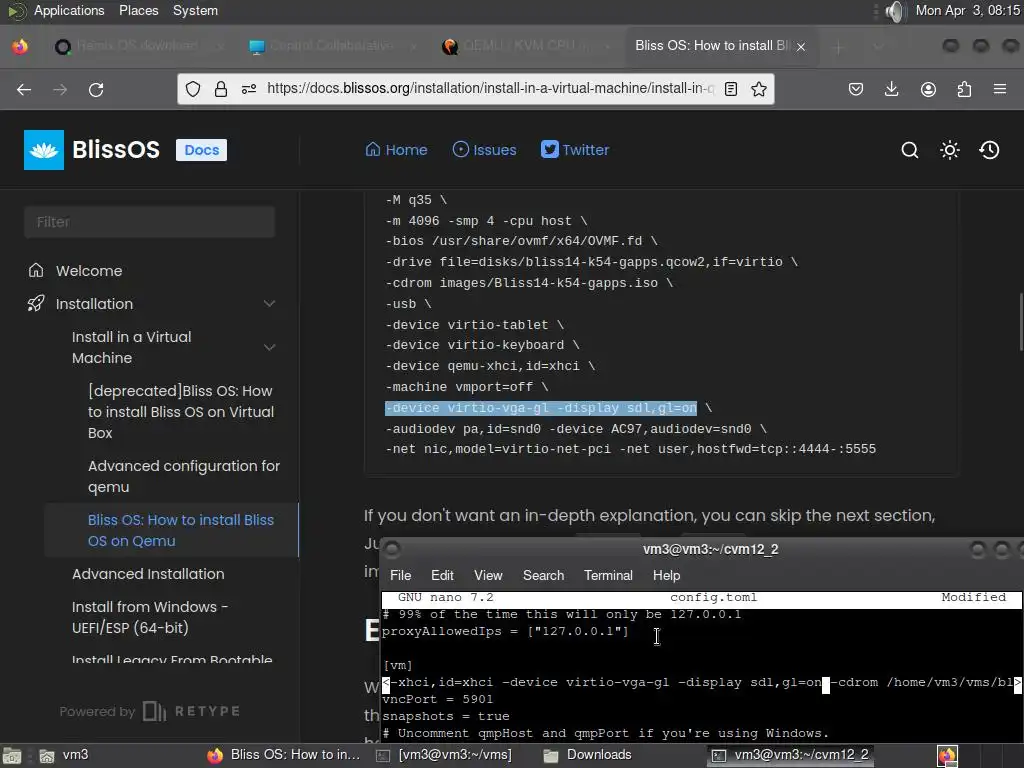This screenshot has width=1024, height=768.
Task: Click the Docs badge next to BlissOS
Action: pos(201,150)
